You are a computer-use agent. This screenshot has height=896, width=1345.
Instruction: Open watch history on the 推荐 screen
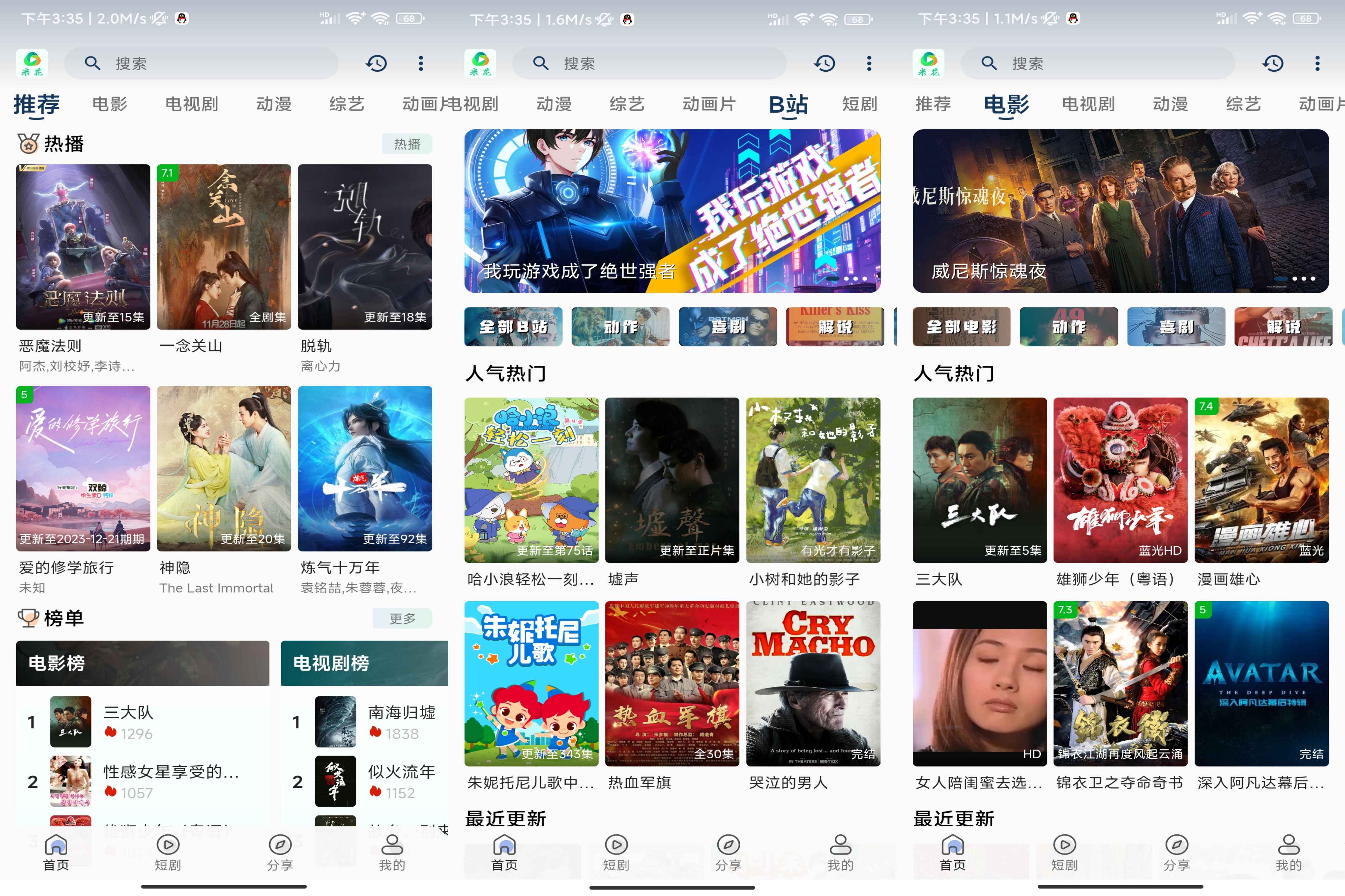[376, 63]
